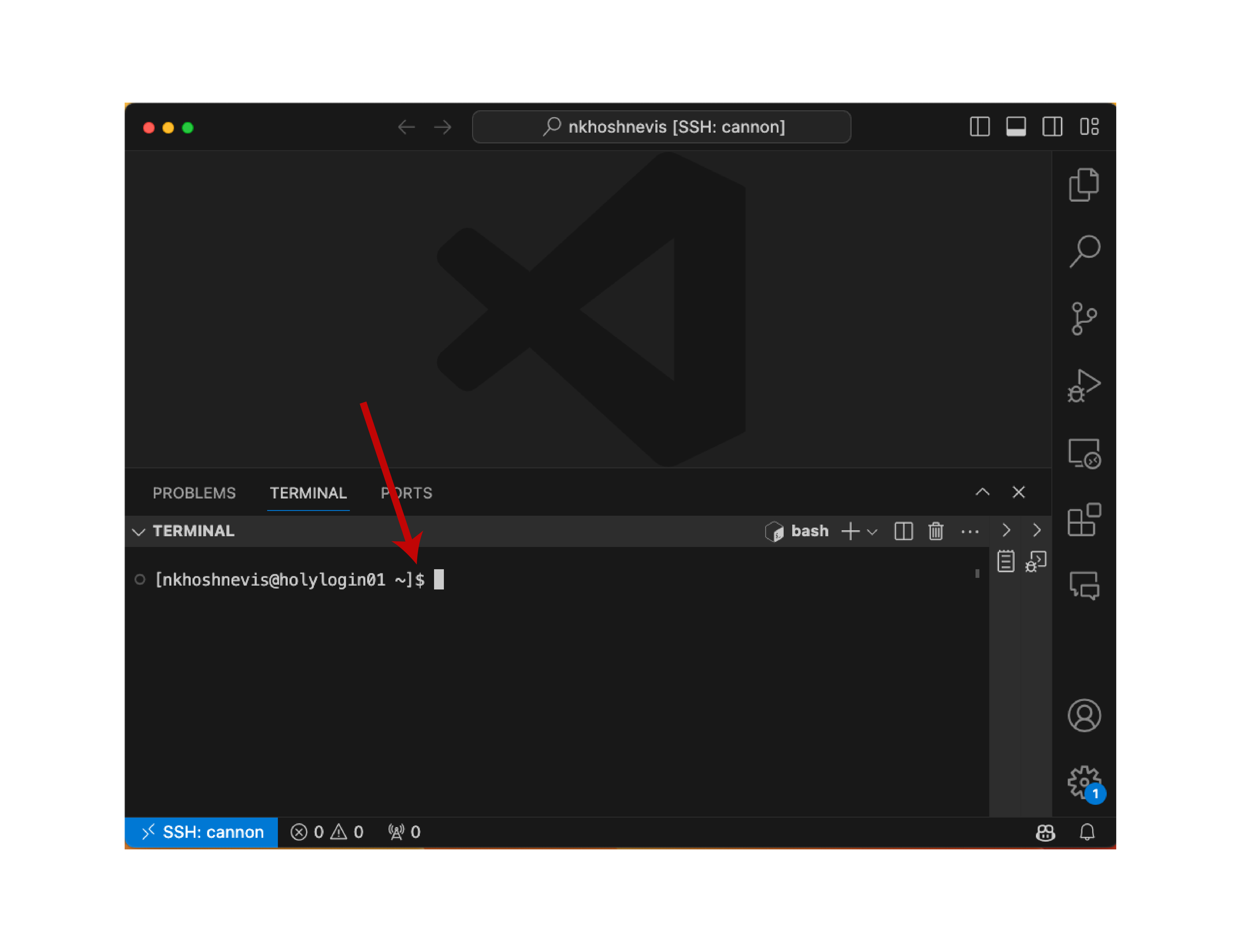The height and width of the screenshot is (952, 1240).
Task: Open the launch profile dropdown chevron
Action: pyautogui.click(x=872, y=531)
